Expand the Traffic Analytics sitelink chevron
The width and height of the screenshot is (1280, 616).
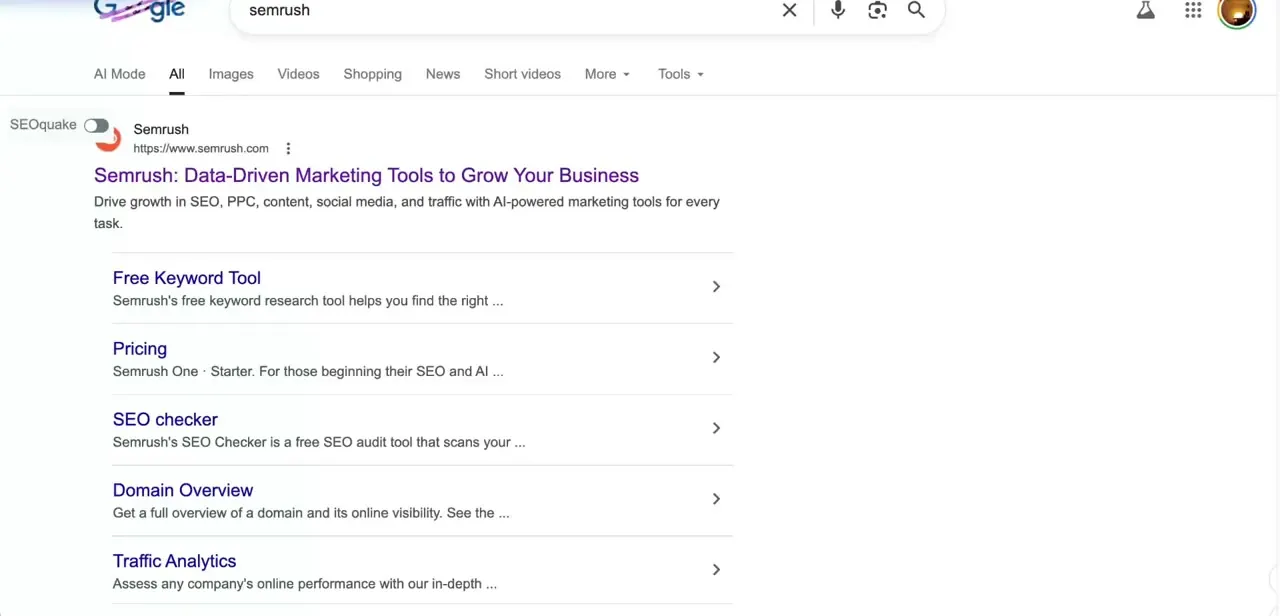point(716,570)
